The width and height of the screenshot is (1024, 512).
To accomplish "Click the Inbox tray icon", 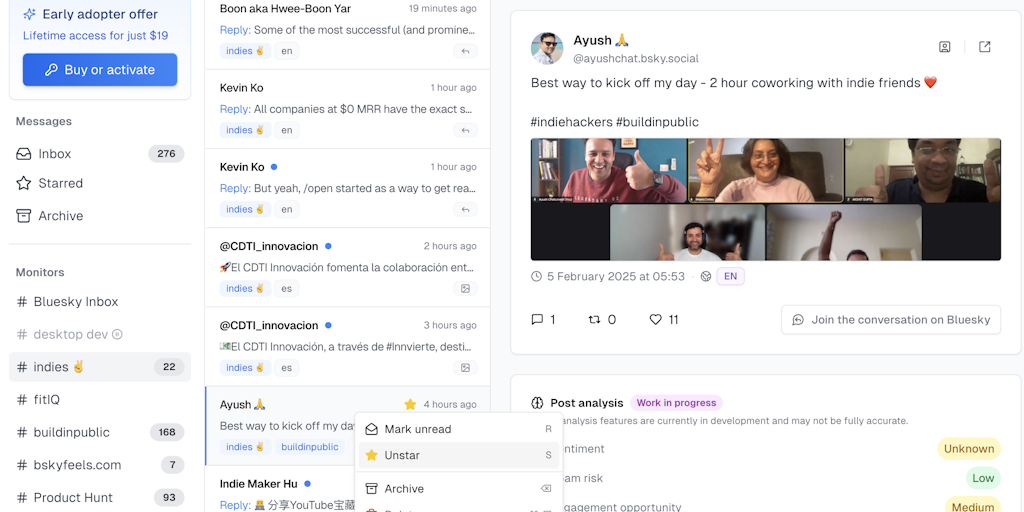I will pyautogui.click(x=24, y=154).
